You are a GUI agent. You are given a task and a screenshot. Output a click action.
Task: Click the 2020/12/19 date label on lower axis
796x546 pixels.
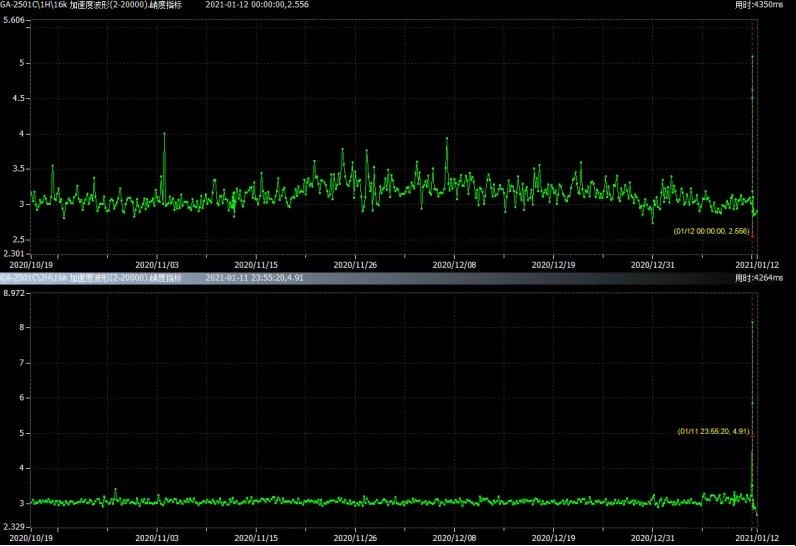(x=553, y=536)
